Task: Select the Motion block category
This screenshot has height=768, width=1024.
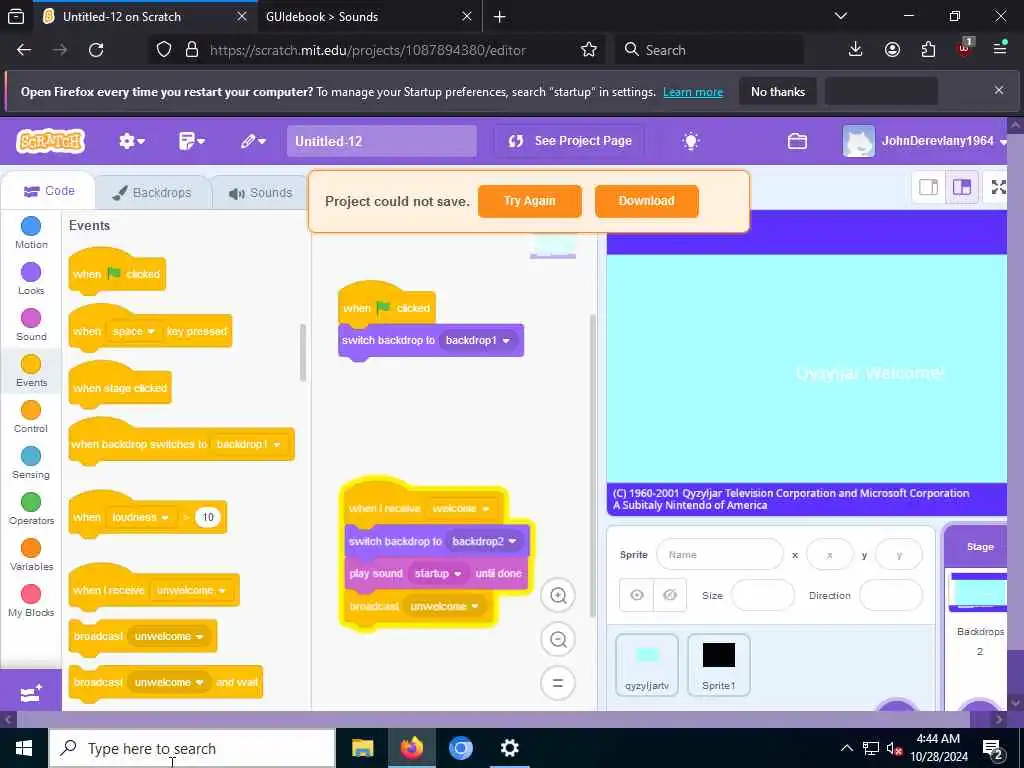Action: point(31,233)
